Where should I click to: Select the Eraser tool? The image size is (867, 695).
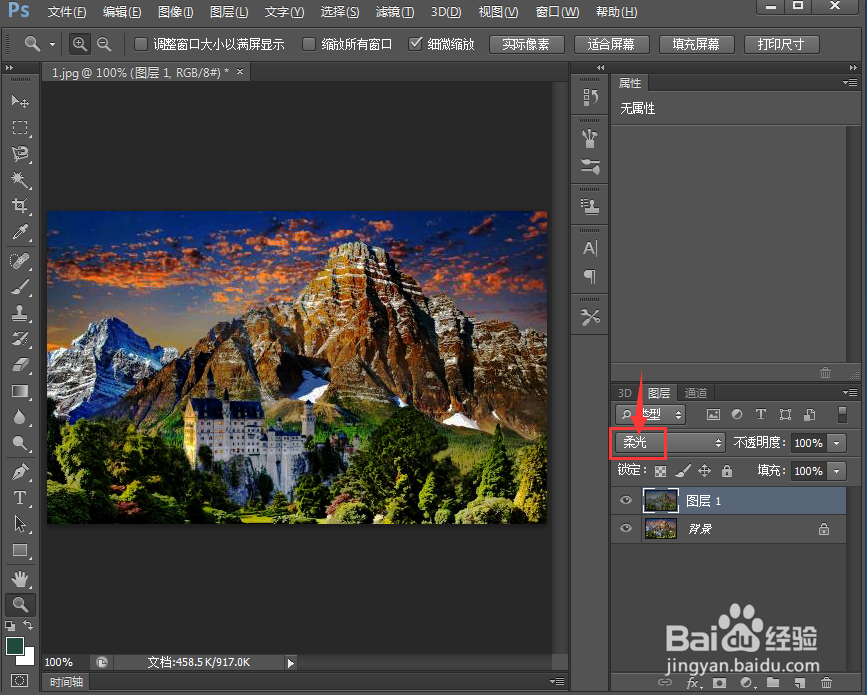20,365
